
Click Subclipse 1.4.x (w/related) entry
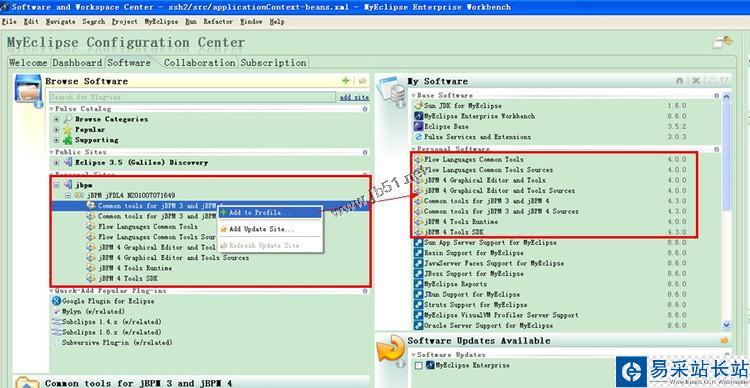111,322
